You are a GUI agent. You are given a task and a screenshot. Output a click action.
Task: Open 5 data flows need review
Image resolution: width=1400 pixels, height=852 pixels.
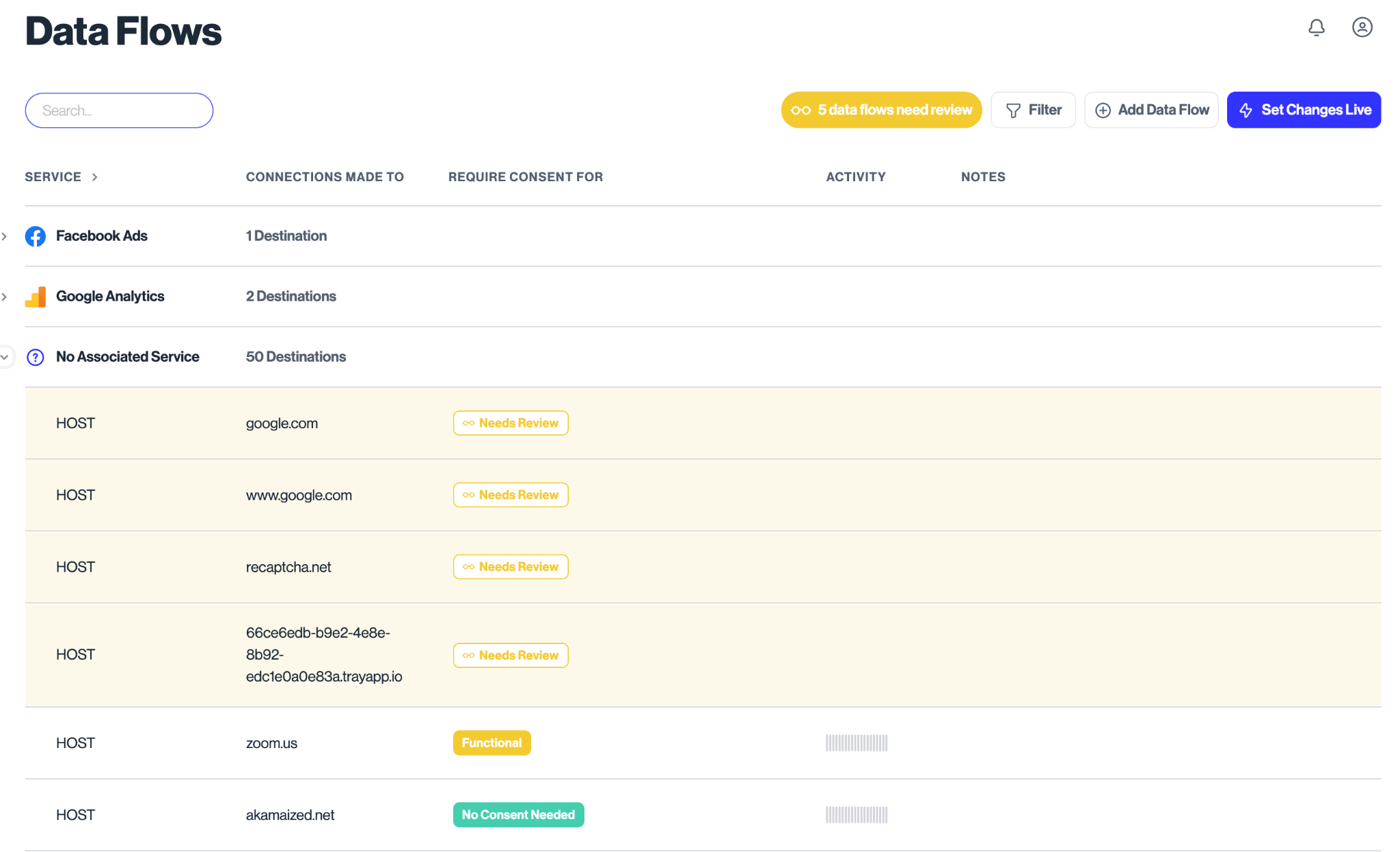tap(881, 110)
